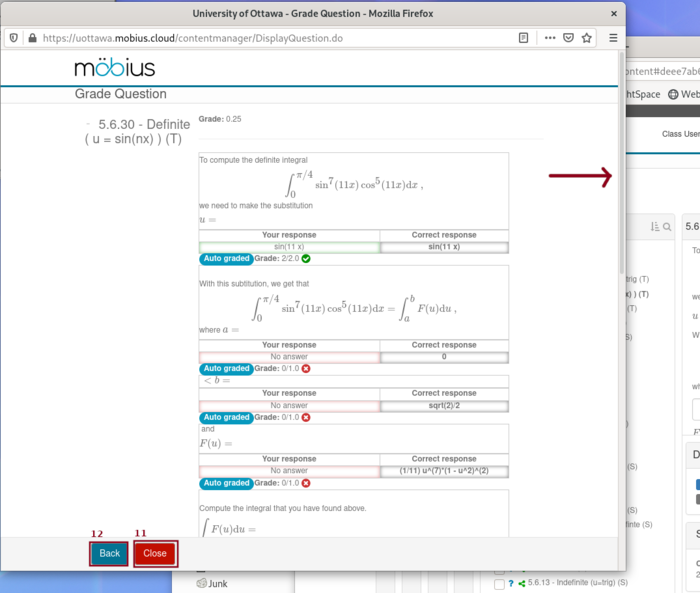Click green share icon beside 5.6.13 item
Image resolution: width=700 pixels, height=593 pixels.
coord(521,583)
